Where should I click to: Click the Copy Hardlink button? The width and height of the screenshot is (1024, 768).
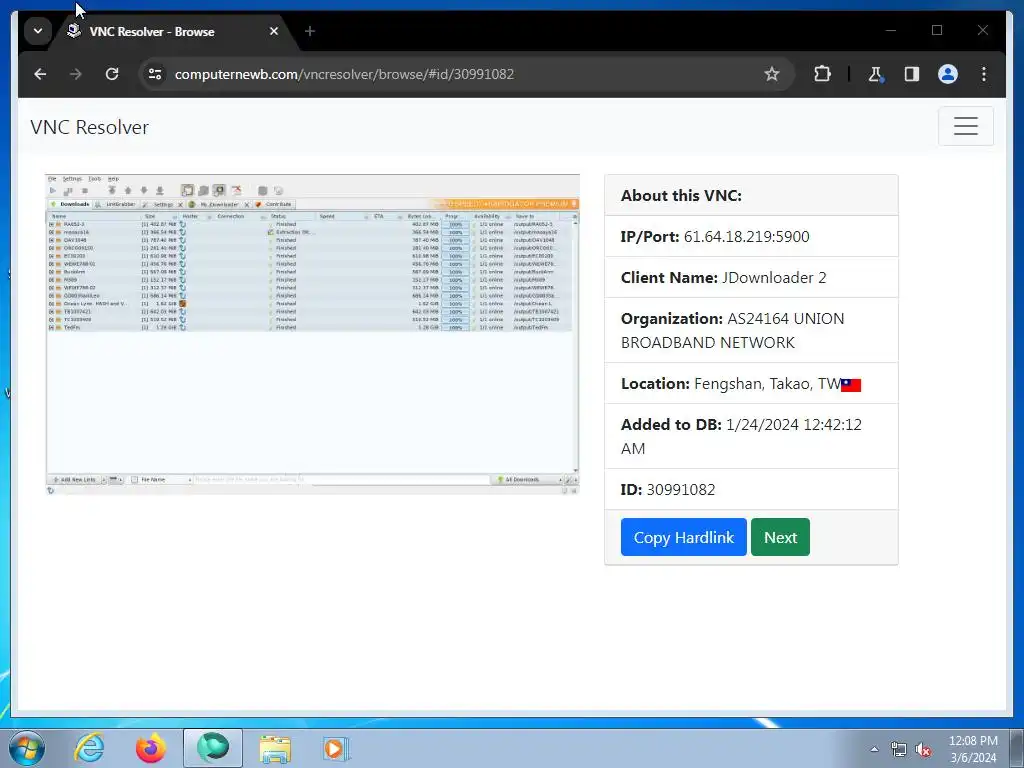tap(683, 537)
